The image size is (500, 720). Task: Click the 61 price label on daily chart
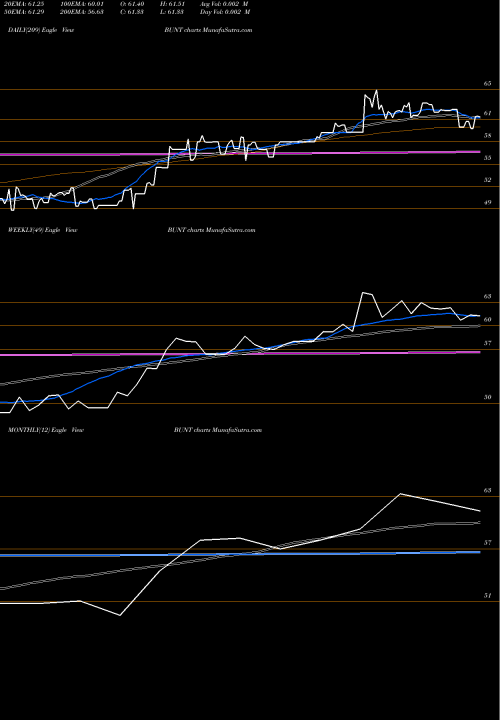(487, 113)
